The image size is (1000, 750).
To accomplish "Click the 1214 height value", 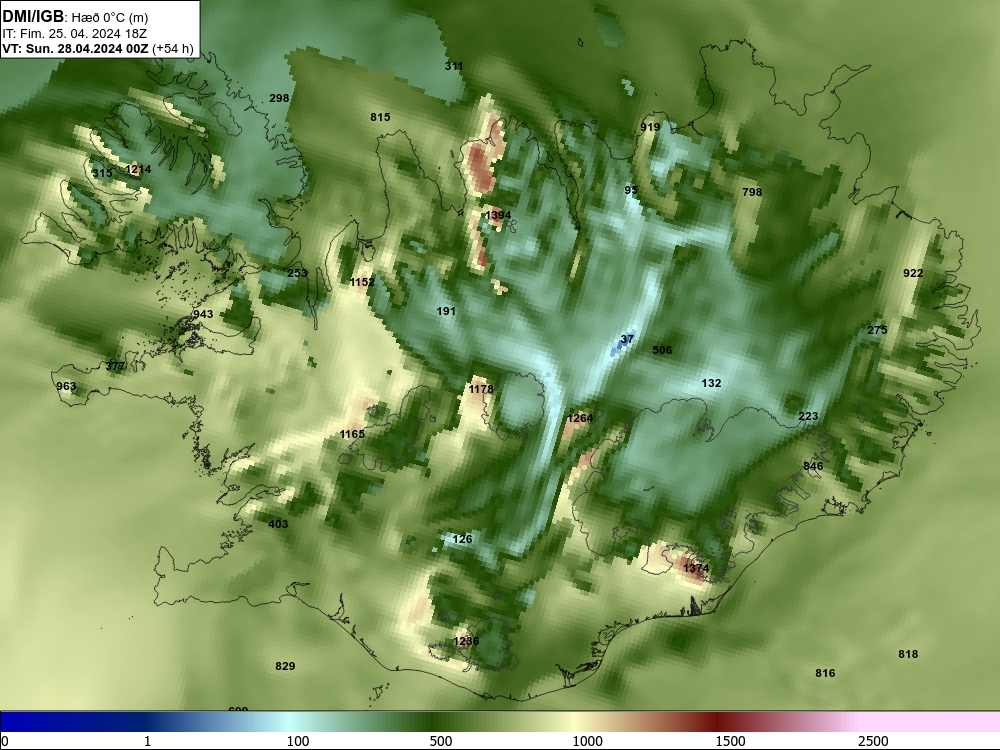I will 138,170.
